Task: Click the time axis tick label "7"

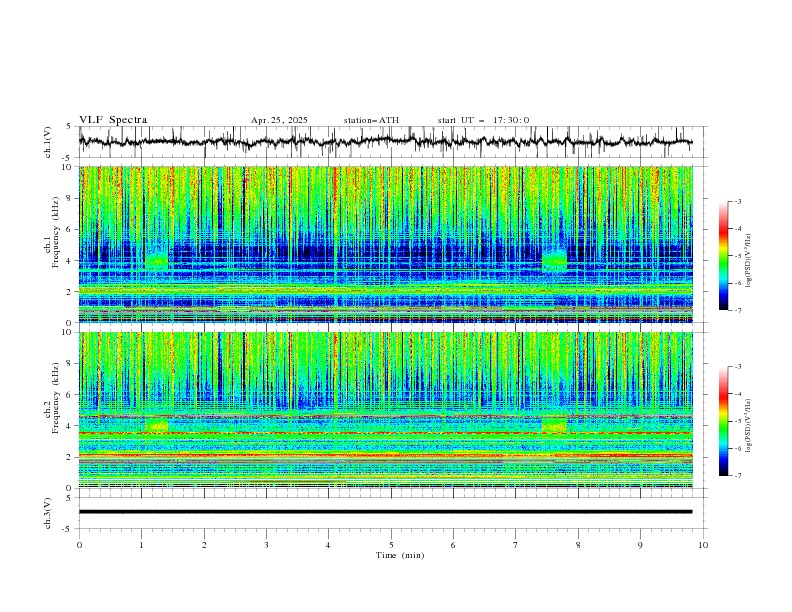Action: pos(516,545)
